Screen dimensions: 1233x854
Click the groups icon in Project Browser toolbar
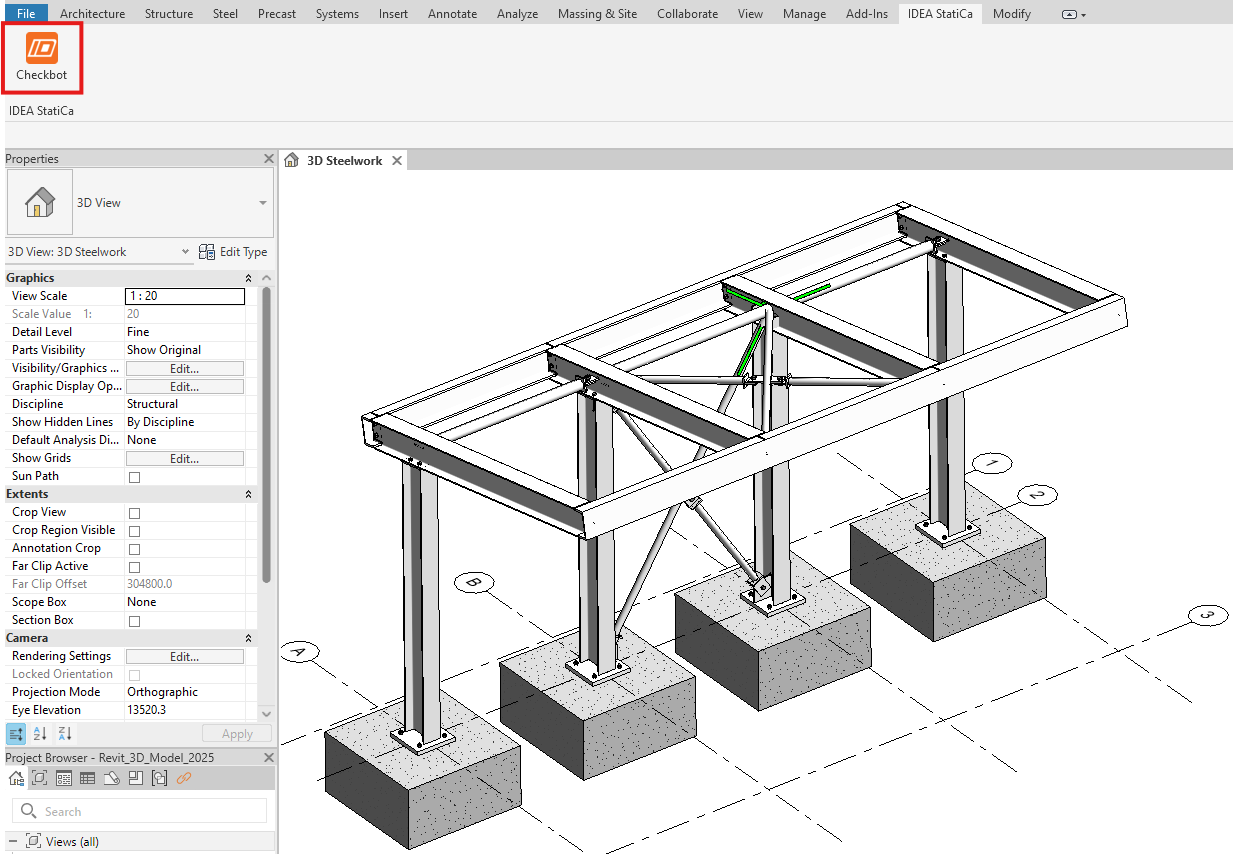tap(160, 778)
